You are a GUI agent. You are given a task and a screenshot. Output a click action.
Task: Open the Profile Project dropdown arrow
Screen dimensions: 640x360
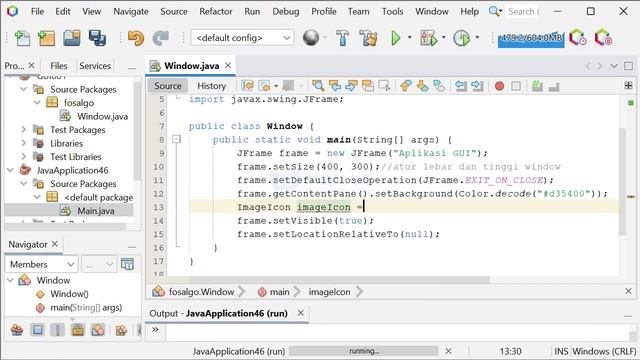point(477,38)
